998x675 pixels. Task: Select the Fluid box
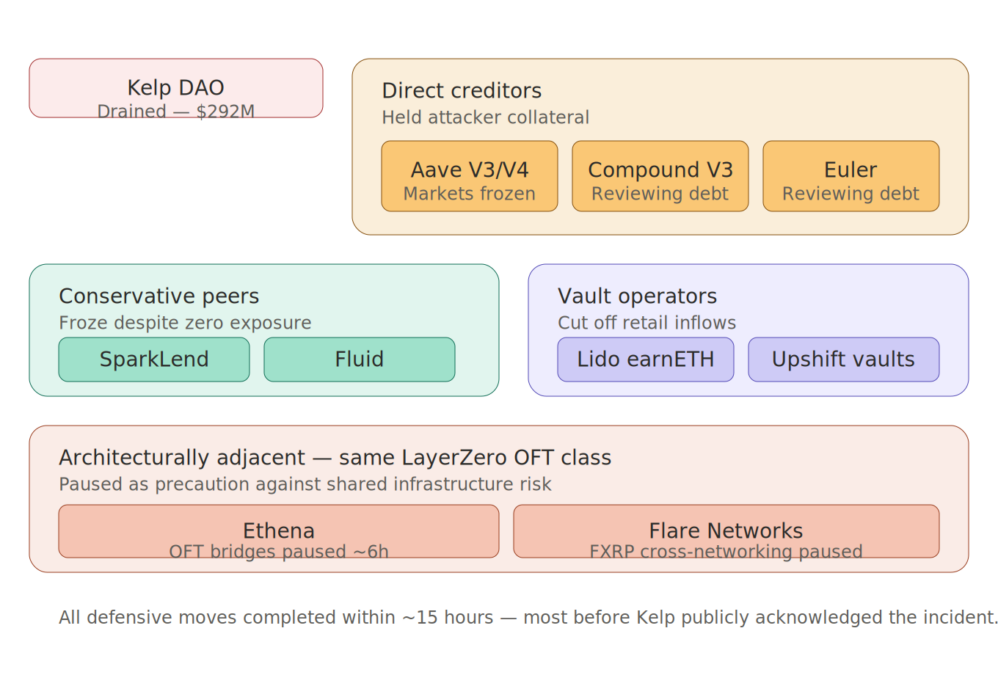point(359,359)
